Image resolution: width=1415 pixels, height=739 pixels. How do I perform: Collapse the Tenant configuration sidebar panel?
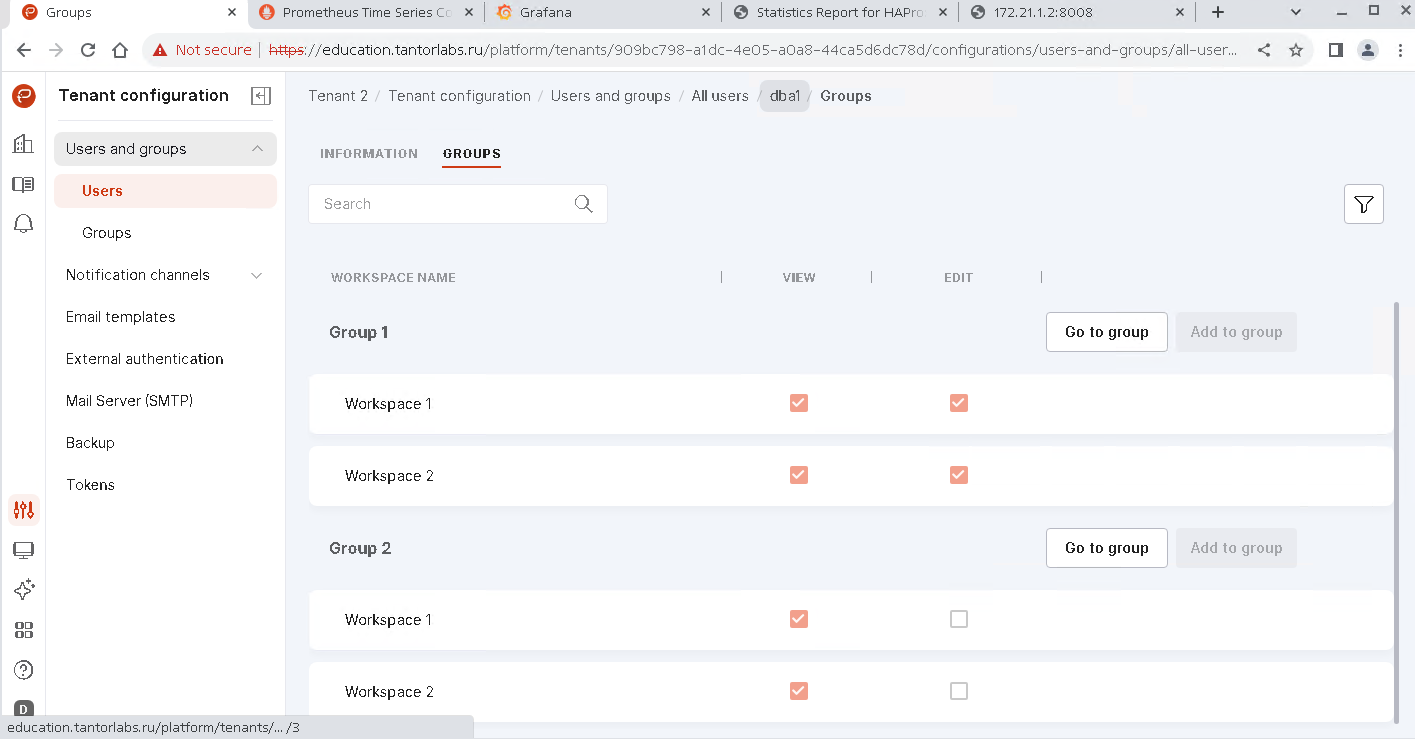pos(261,96)
